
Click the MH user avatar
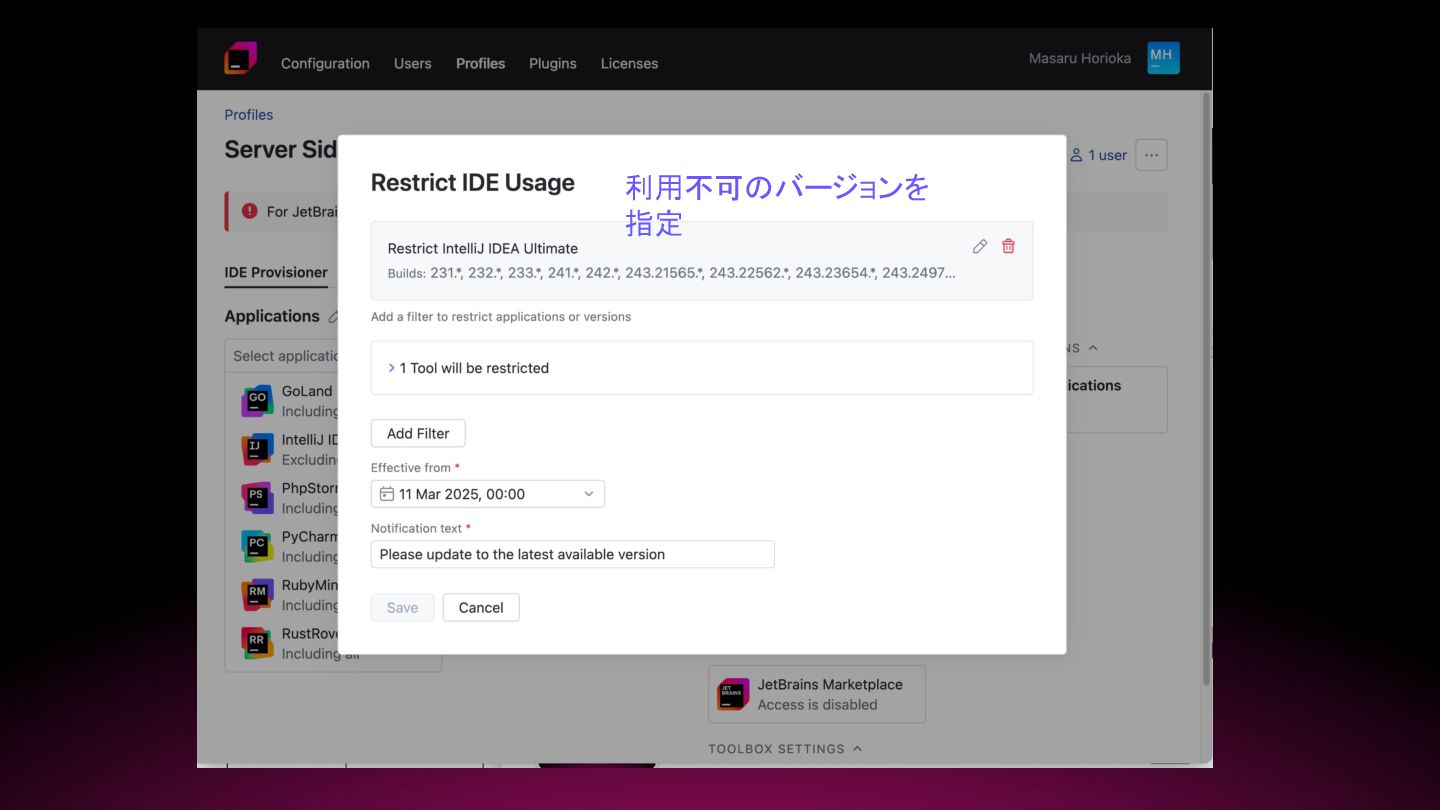point(1163,58)
